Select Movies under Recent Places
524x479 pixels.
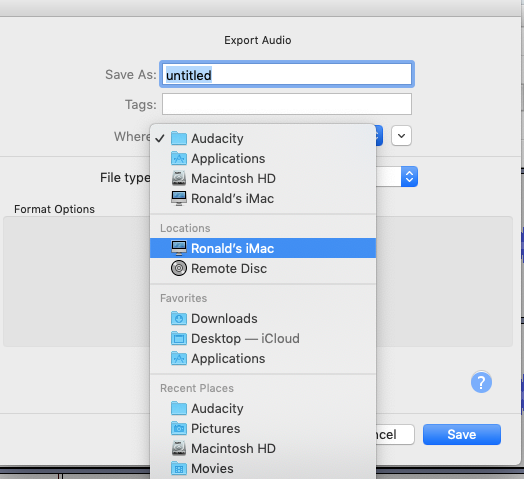pyautogui.click(x=263, y=469)
